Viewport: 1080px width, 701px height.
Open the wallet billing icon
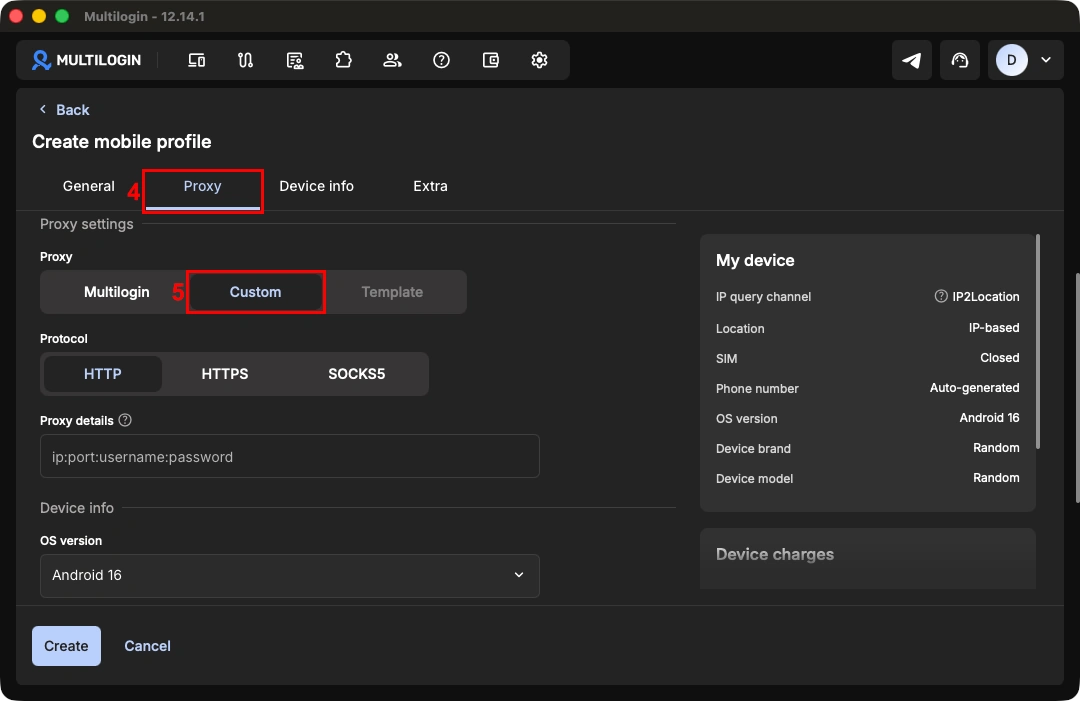[x=490, y=61]
